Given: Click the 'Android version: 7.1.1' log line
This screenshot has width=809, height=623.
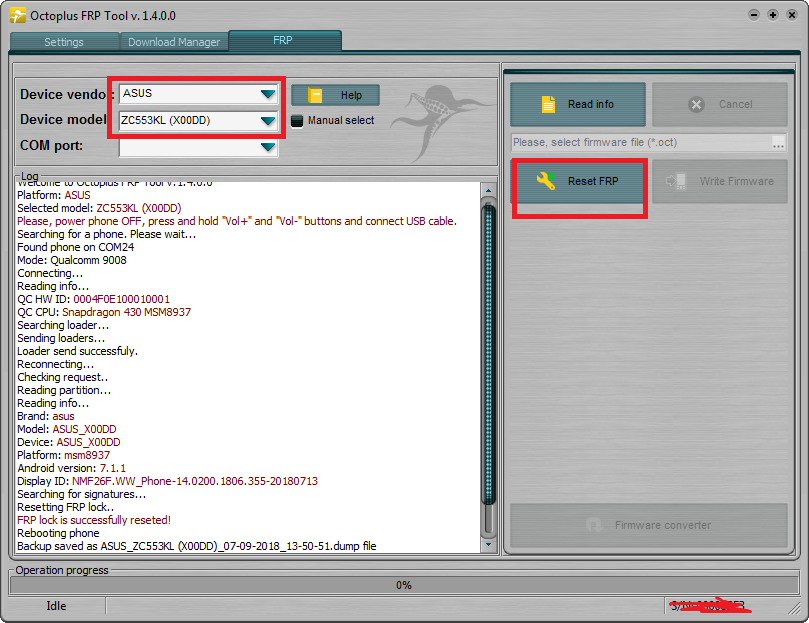Looking at the screenshot, I should (71, 468).
